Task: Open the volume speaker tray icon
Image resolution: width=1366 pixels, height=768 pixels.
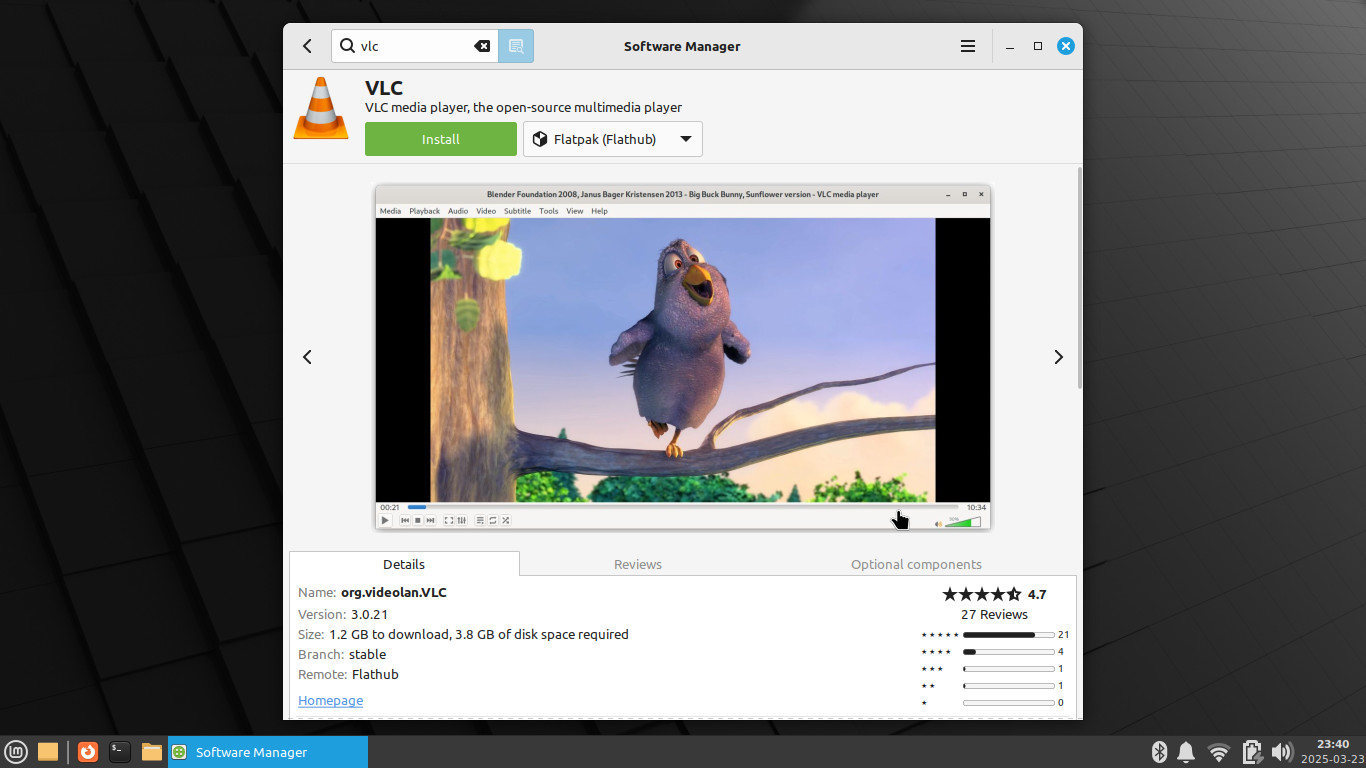Action: (x=1281, y=752)
